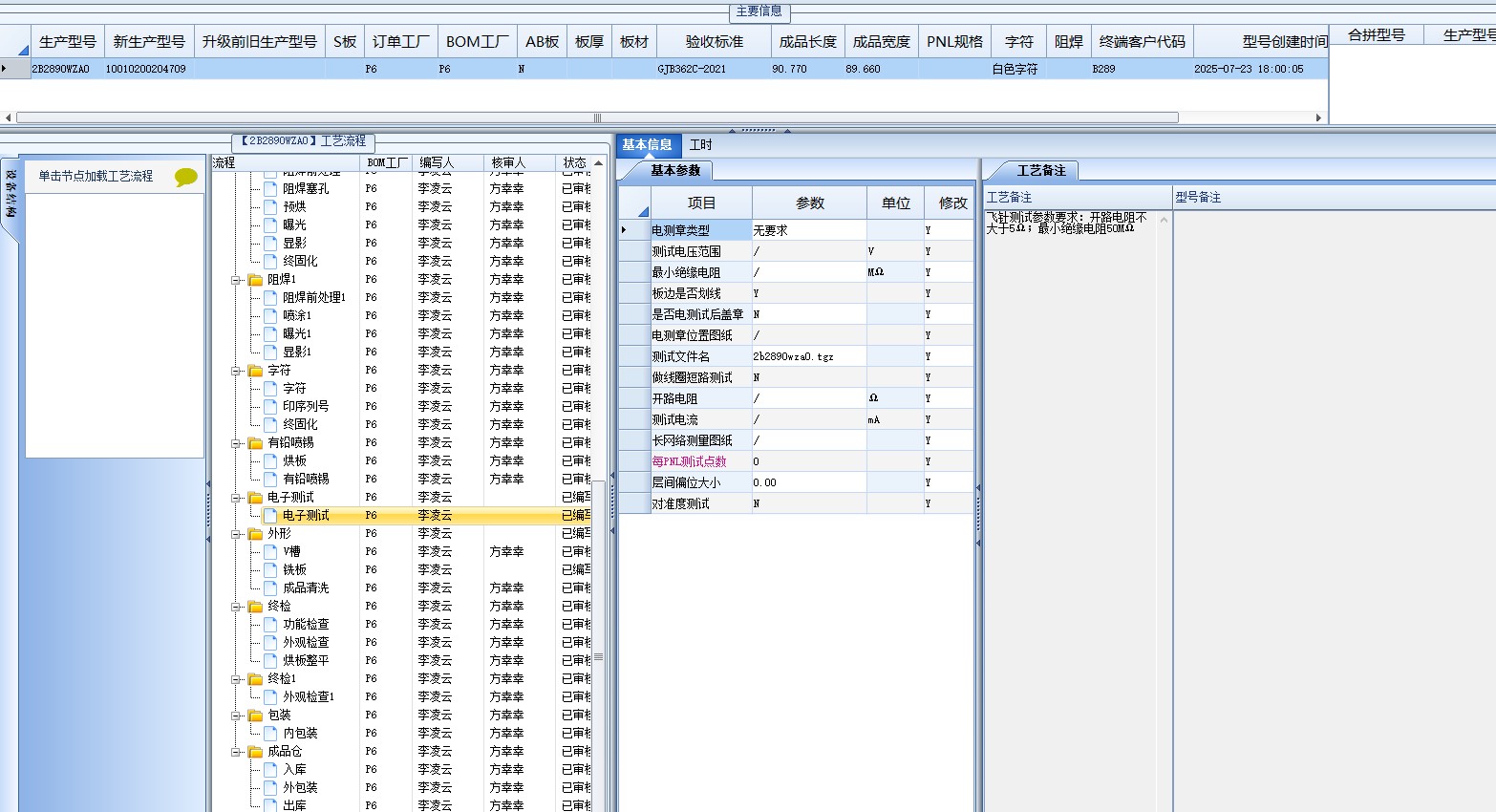Screen dimensions: 1496x812
Task: Click 单击节点加载工艺流程 button
Action: pyautogui.click(x=96, y=177)
